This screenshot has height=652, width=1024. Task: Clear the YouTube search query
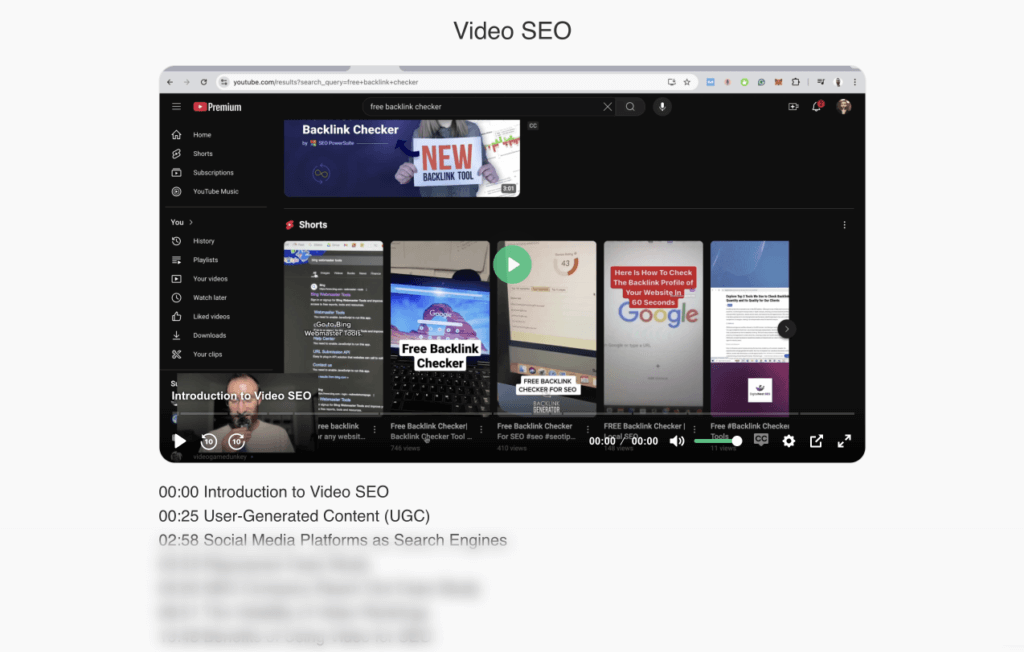click(x=607, y=106)
